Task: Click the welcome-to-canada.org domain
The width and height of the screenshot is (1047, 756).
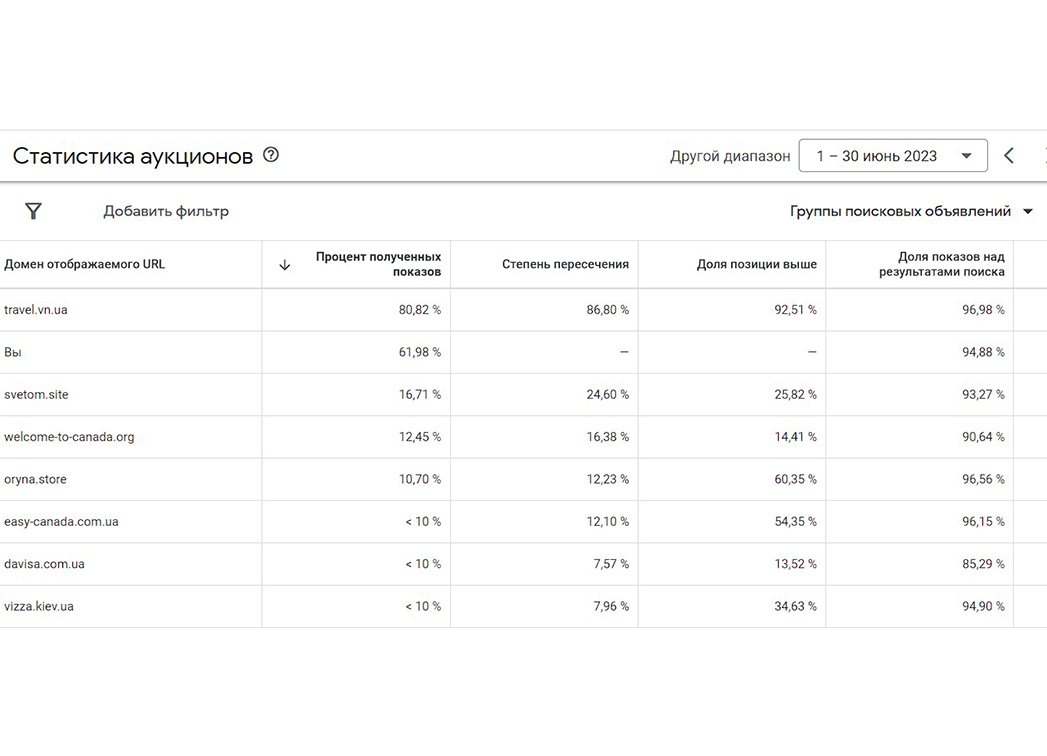Action: pos(69,437)
